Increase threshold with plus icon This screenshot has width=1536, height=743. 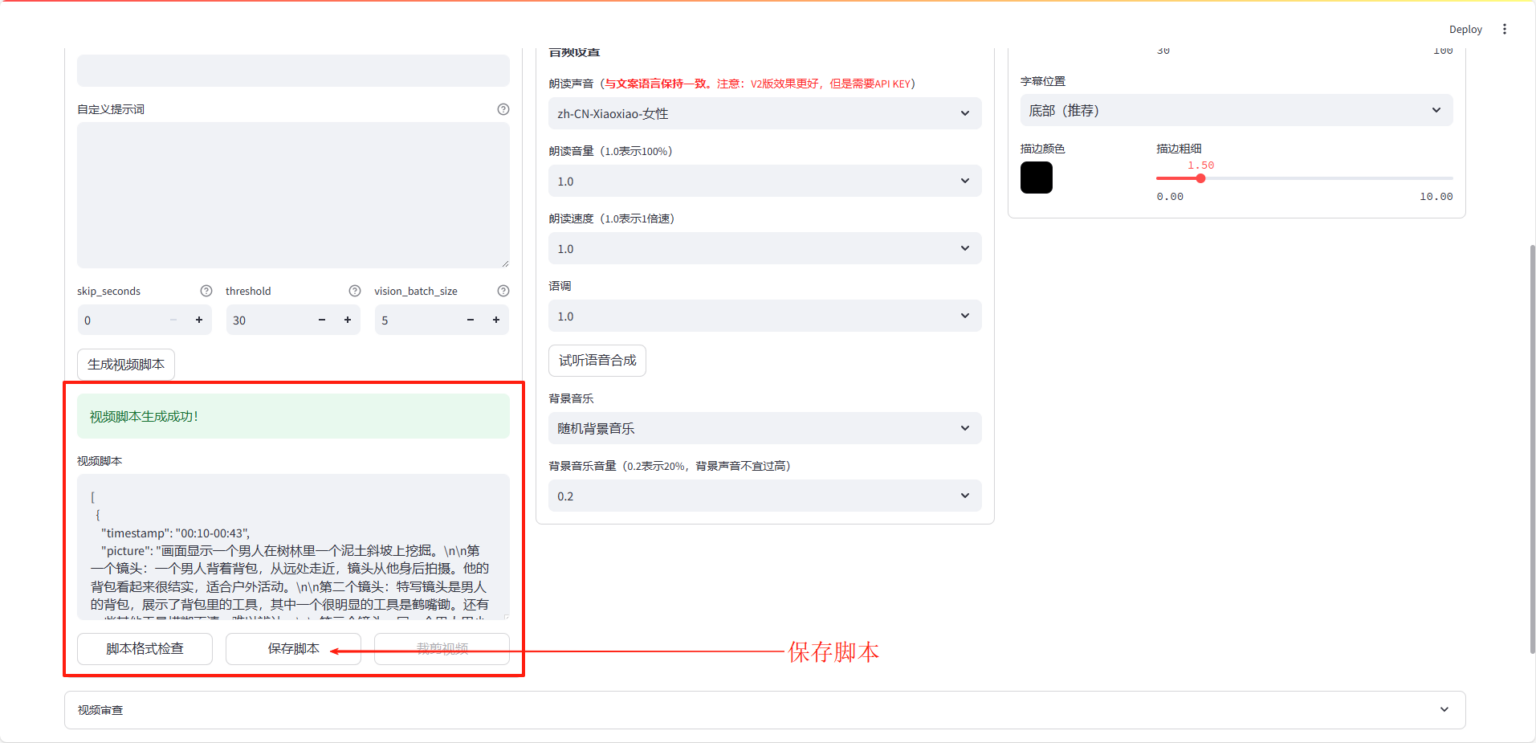pyautogui.click(x=348, y=320)
